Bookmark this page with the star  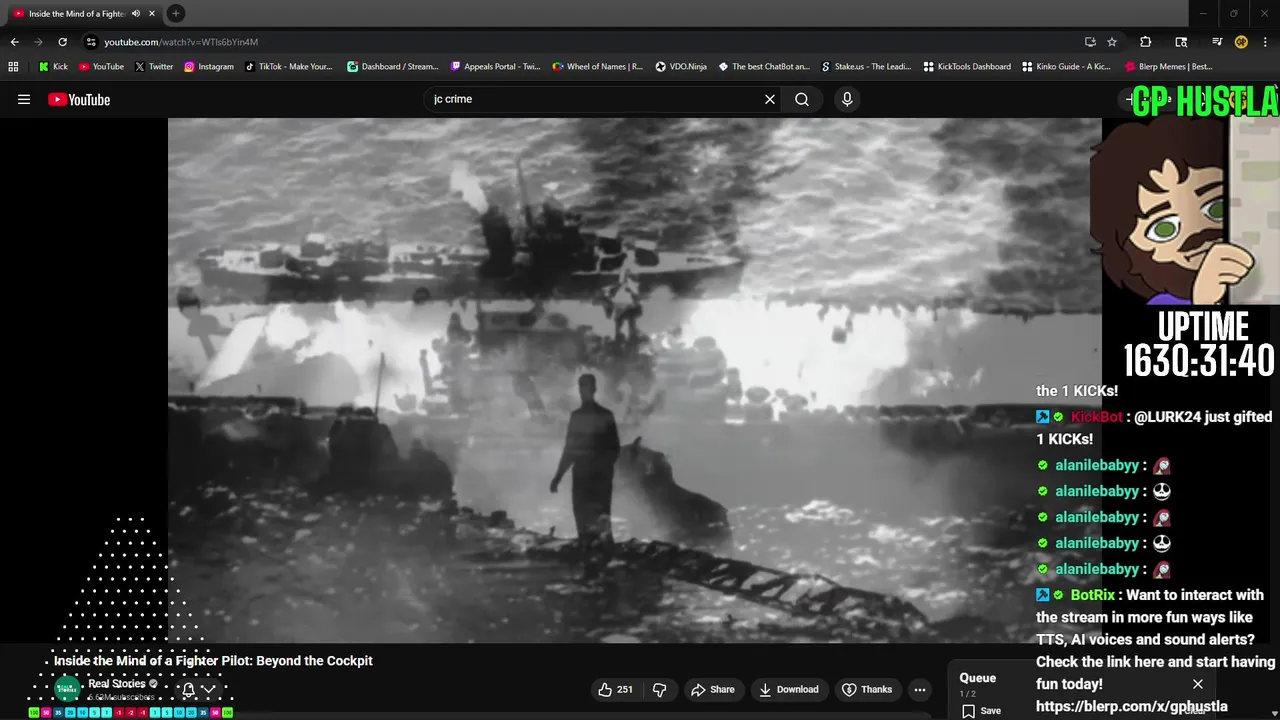(1112, 42)
